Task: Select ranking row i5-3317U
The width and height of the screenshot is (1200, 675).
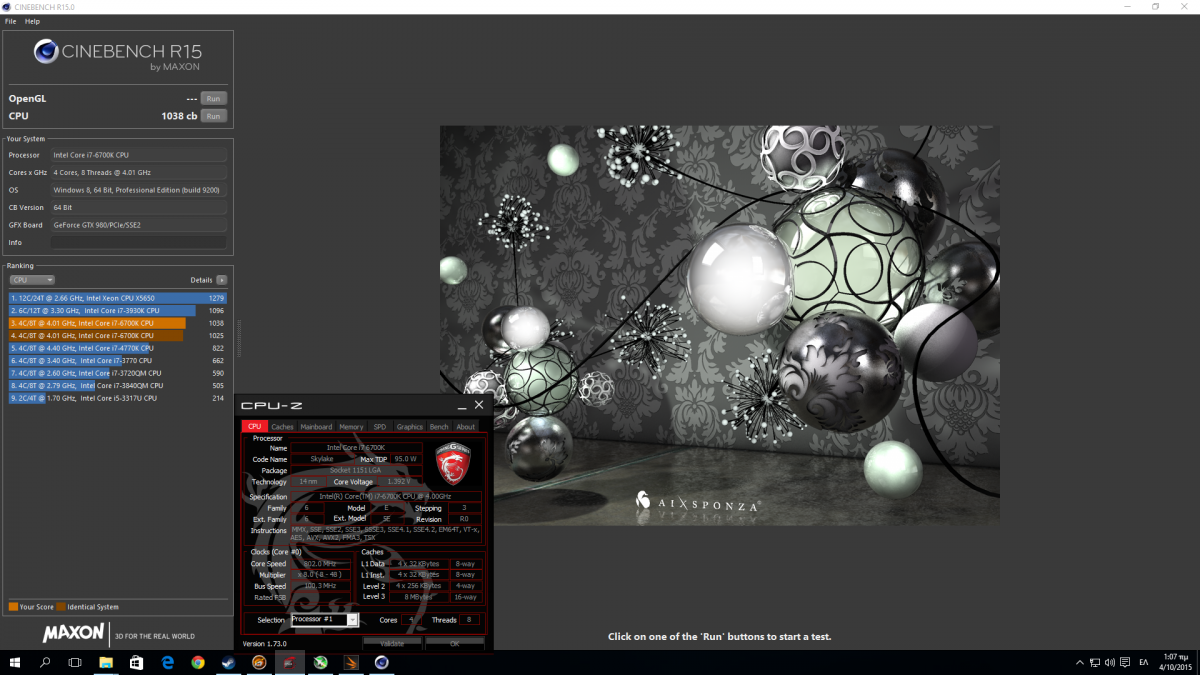Action: click(118, 398)
